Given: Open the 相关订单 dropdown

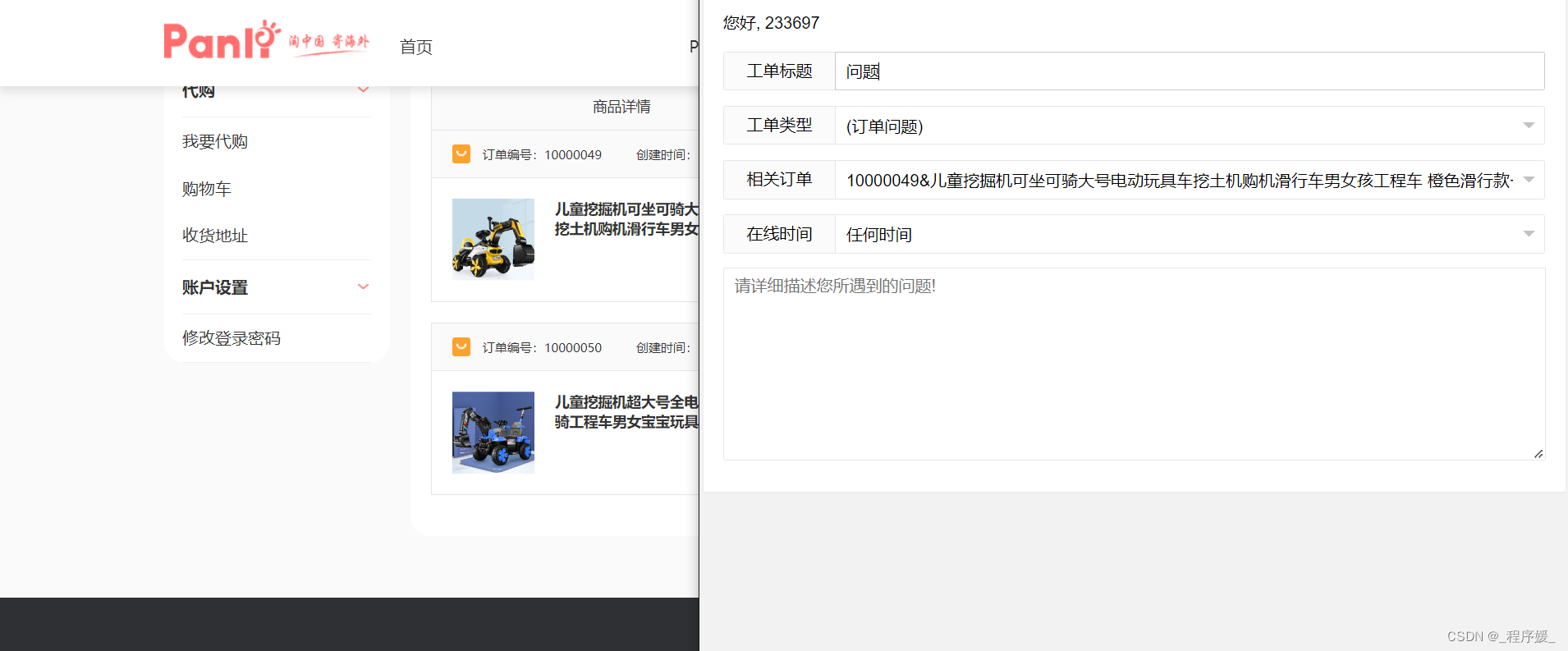Looking at the screenshot, I should click(1190, 180).
